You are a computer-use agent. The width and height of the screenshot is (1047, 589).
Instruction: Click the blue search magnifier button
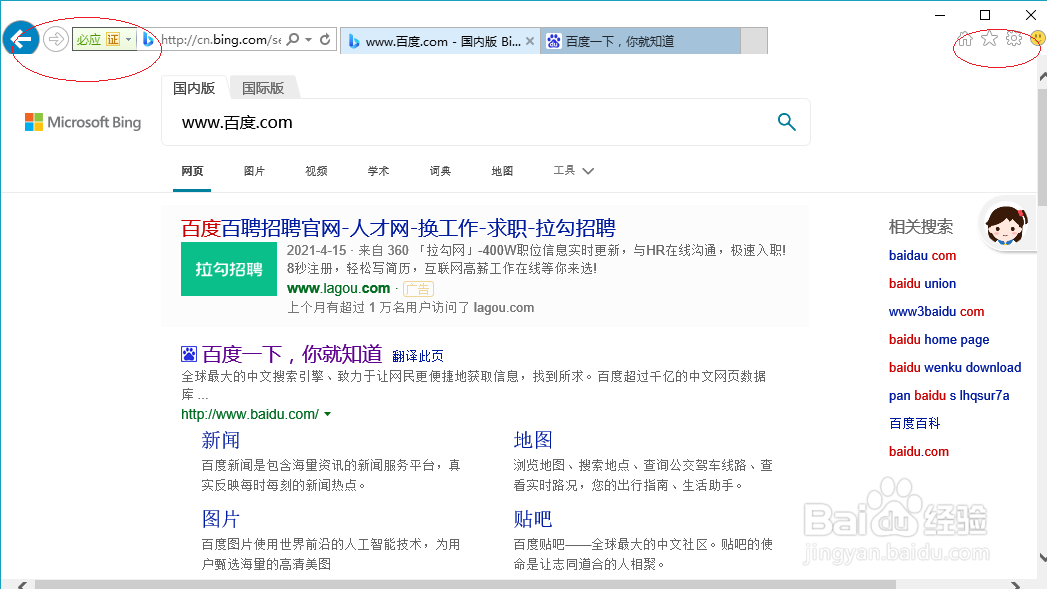(787, 122)
